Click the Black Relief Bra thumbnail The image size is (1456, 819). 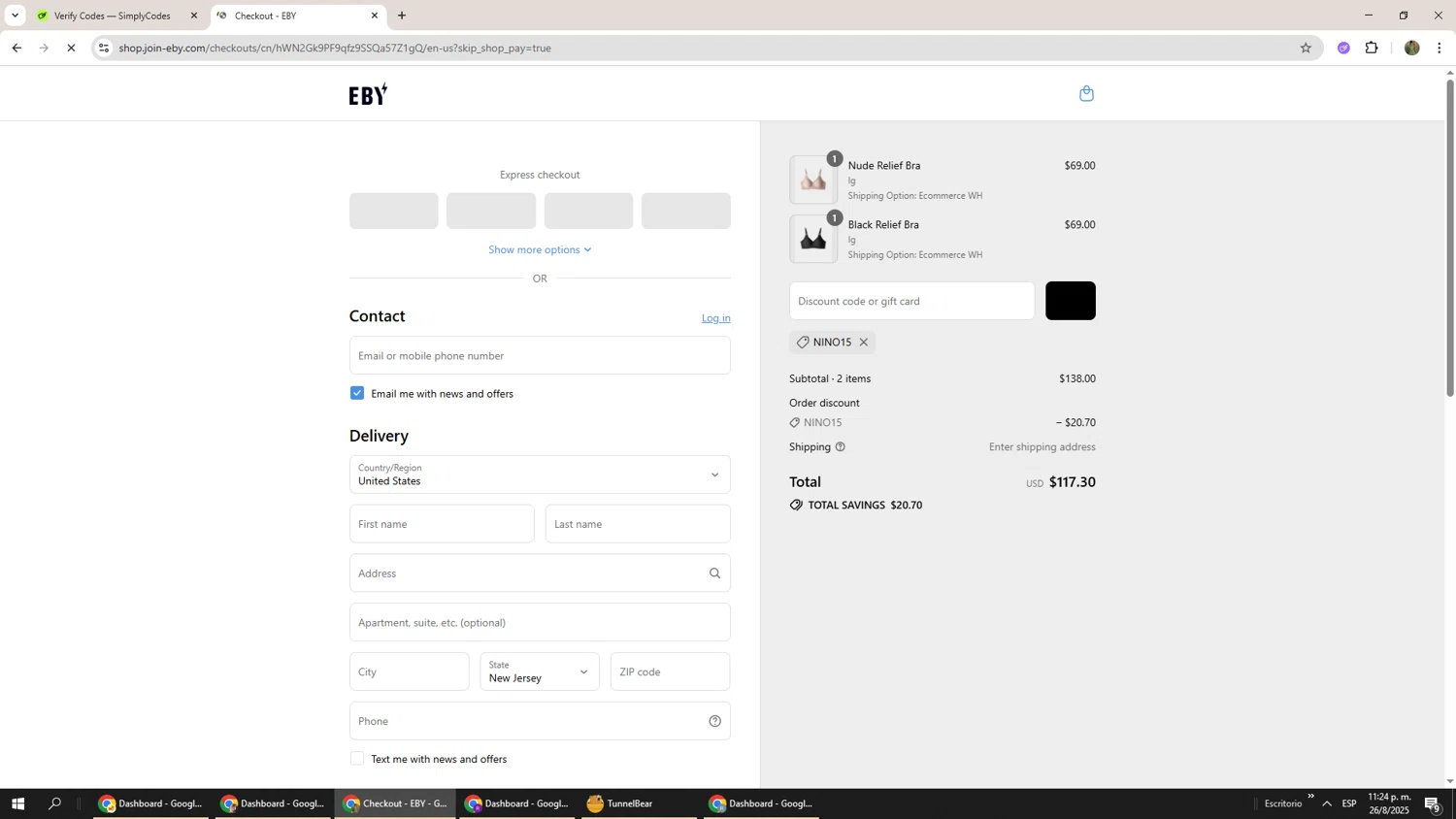(813, 239)
